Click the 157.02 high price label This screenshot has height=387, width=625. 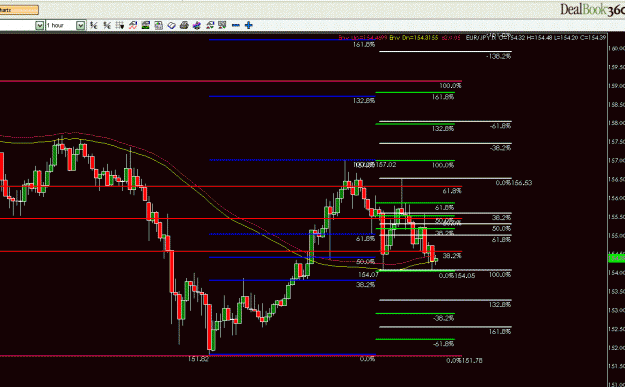point(385,165)
